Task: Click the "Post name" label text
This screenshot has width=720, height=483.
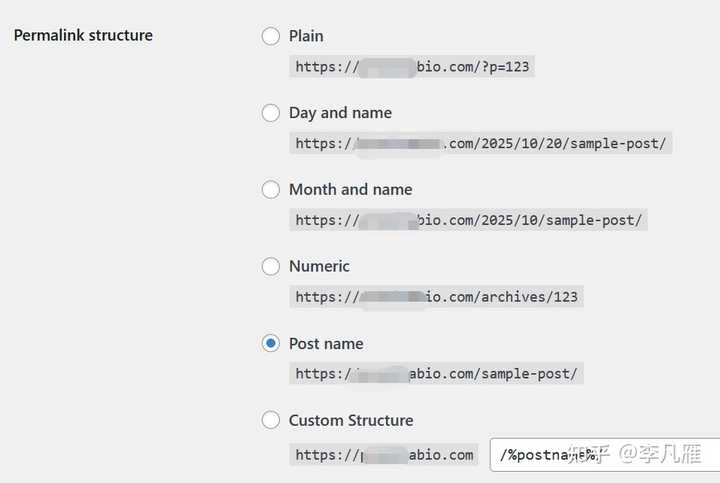Action: (x=326, y=343)
